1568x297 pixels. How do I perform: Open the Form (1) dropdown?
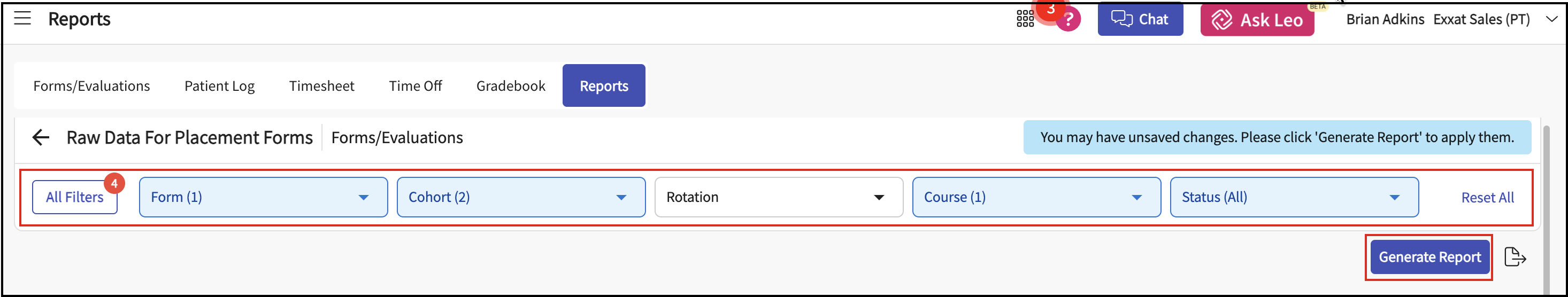pyautogui.click(x=263, y=197)
